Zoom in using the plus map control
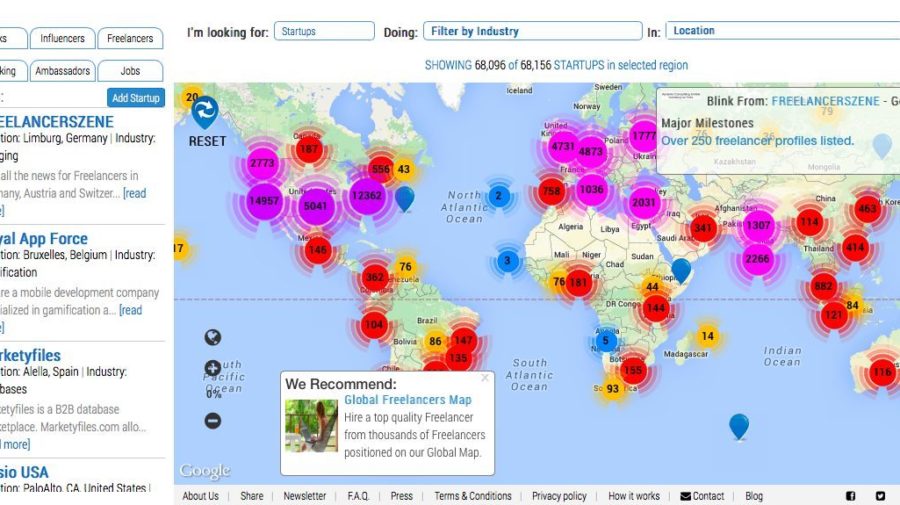The image size is (900, 505). click(213, 369)
